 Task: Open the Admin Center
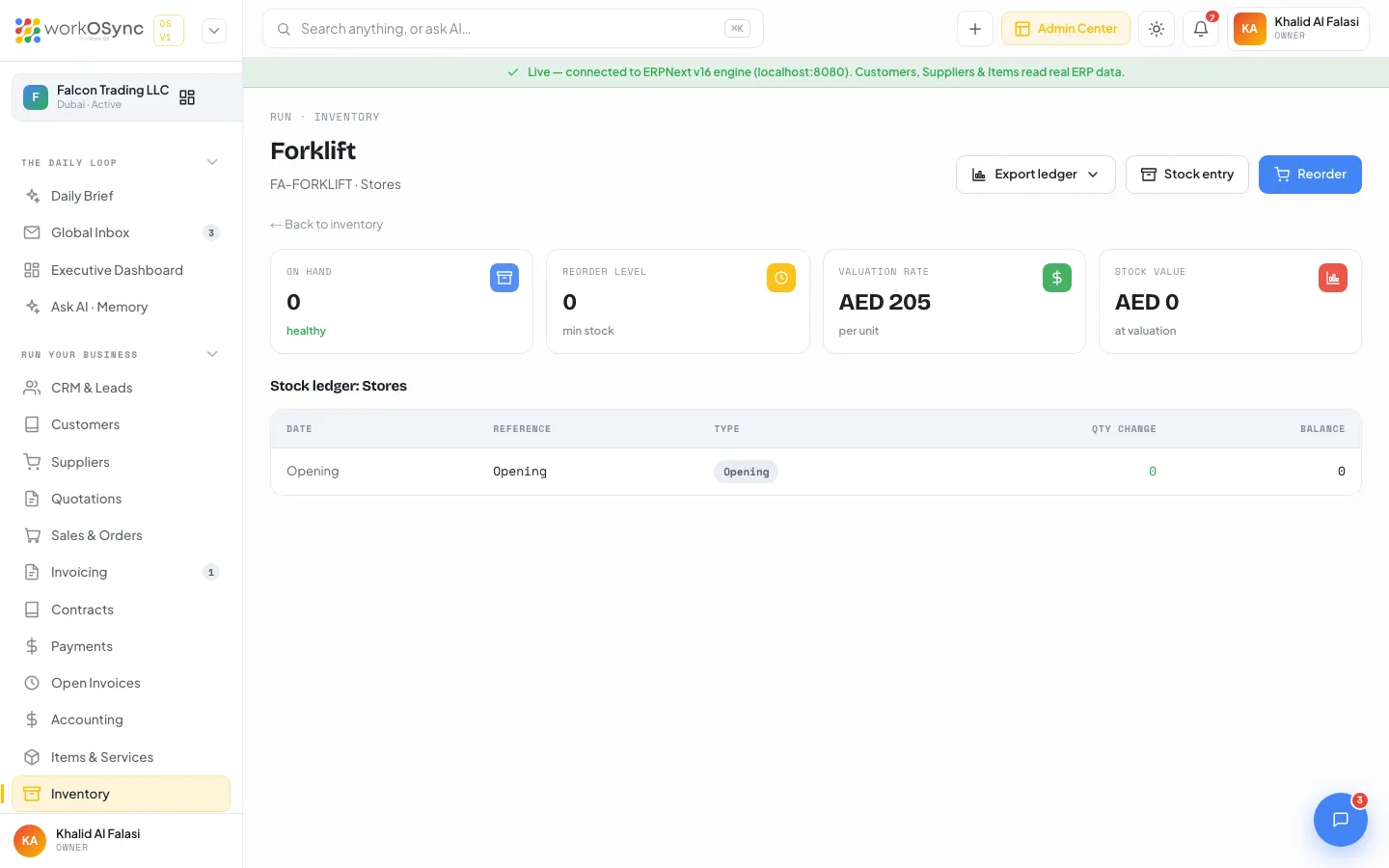click(1066, 29)
